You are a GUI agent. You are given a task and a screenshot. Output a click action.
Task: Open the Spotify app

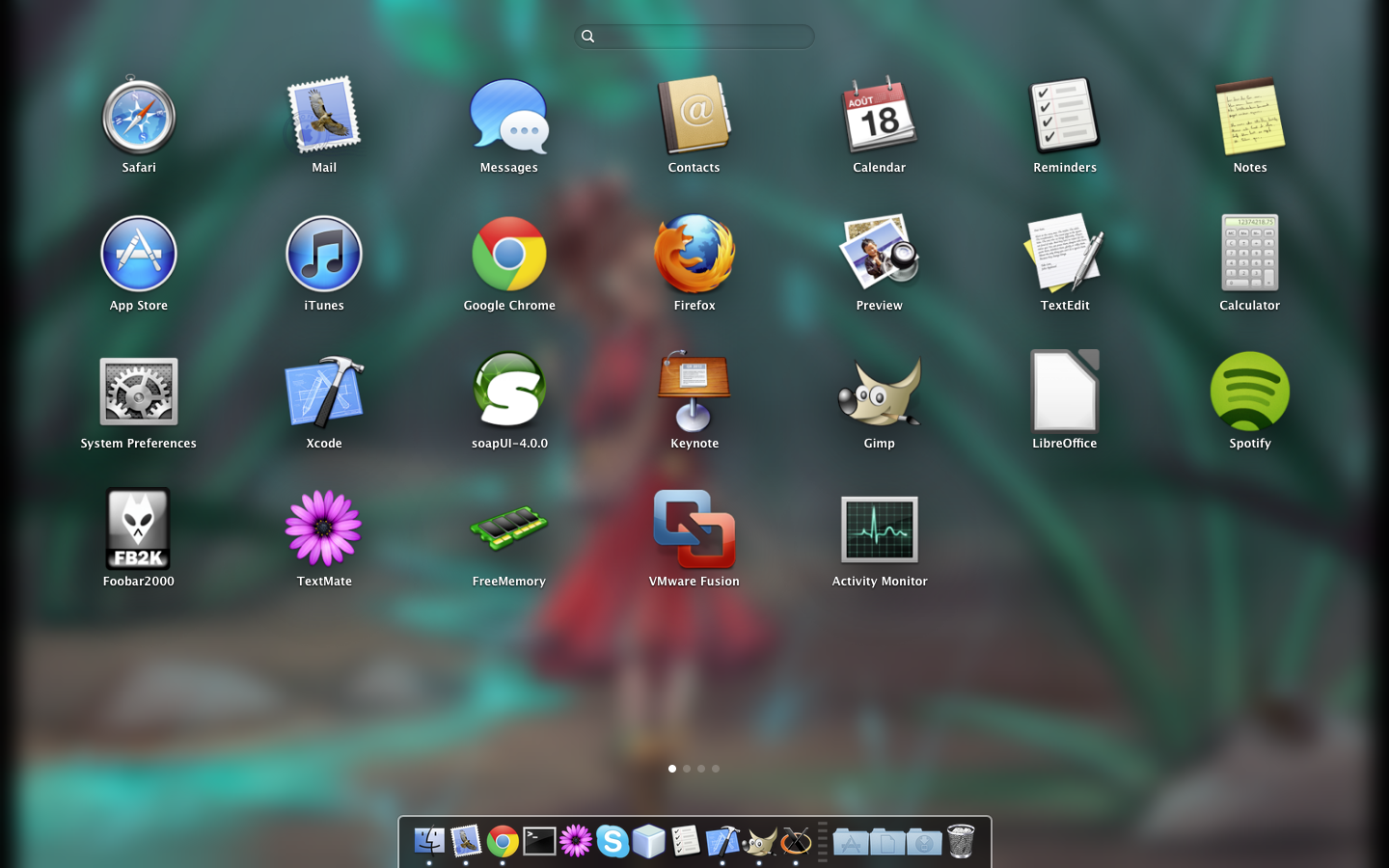(x=1249, y=391)
